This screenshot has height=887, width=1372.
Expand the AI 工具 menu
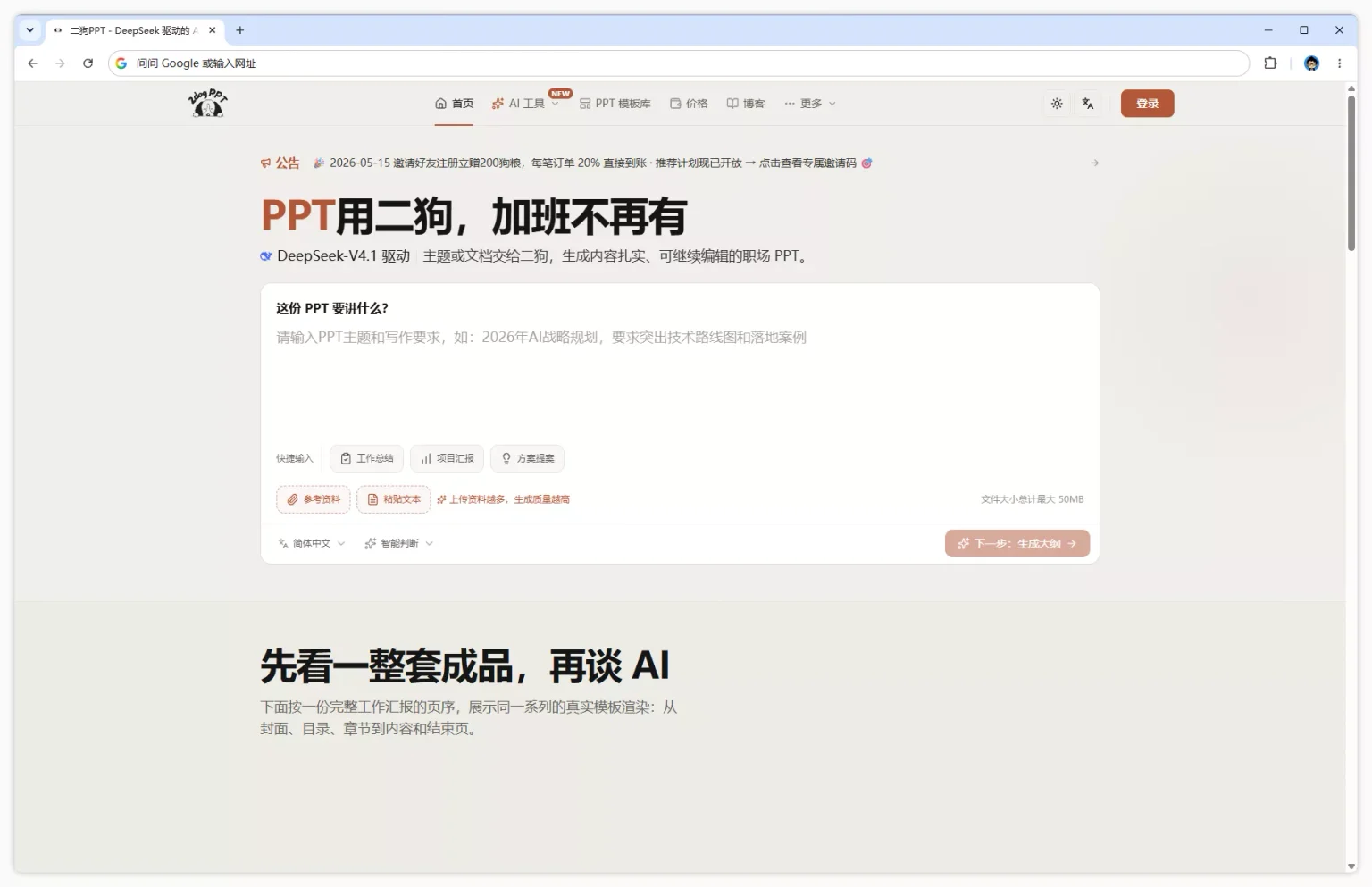(x=525, y=104)
